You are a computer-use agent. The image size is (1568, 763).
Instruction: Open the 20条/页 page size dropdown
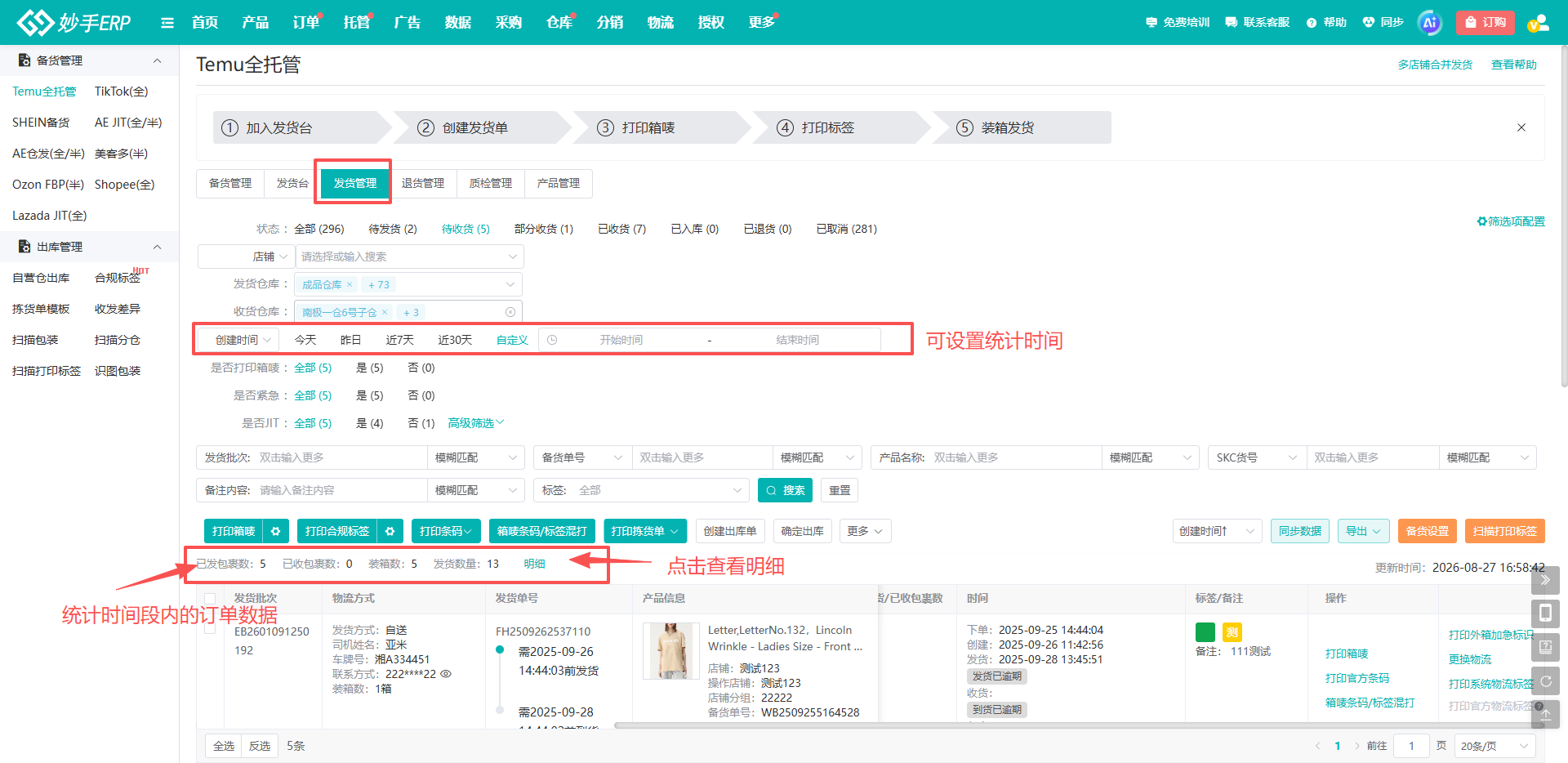click(x=1494, y=746)
